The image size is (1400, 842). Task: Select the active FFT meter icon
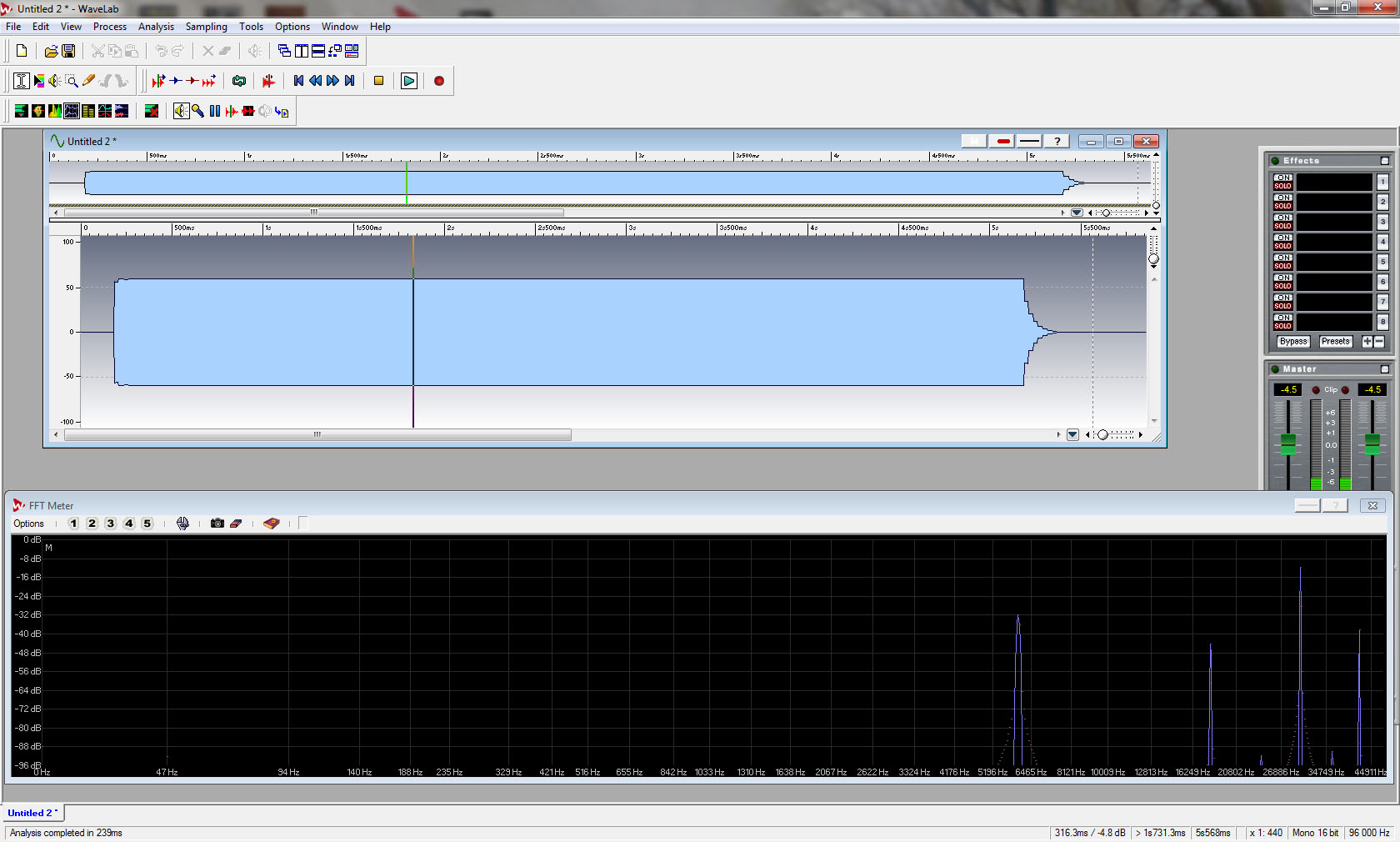pos(72,111)
